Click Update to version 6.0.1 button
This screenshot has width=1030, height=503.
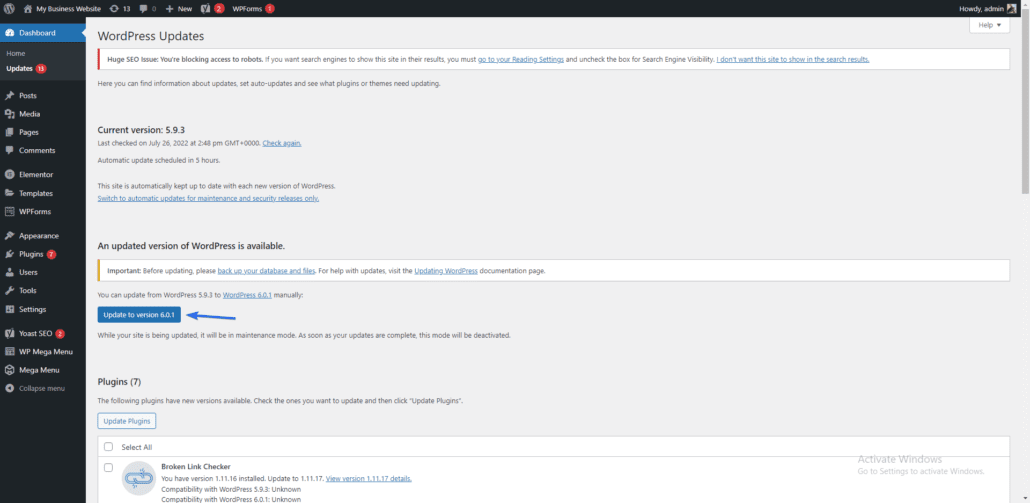coord(139,315)
